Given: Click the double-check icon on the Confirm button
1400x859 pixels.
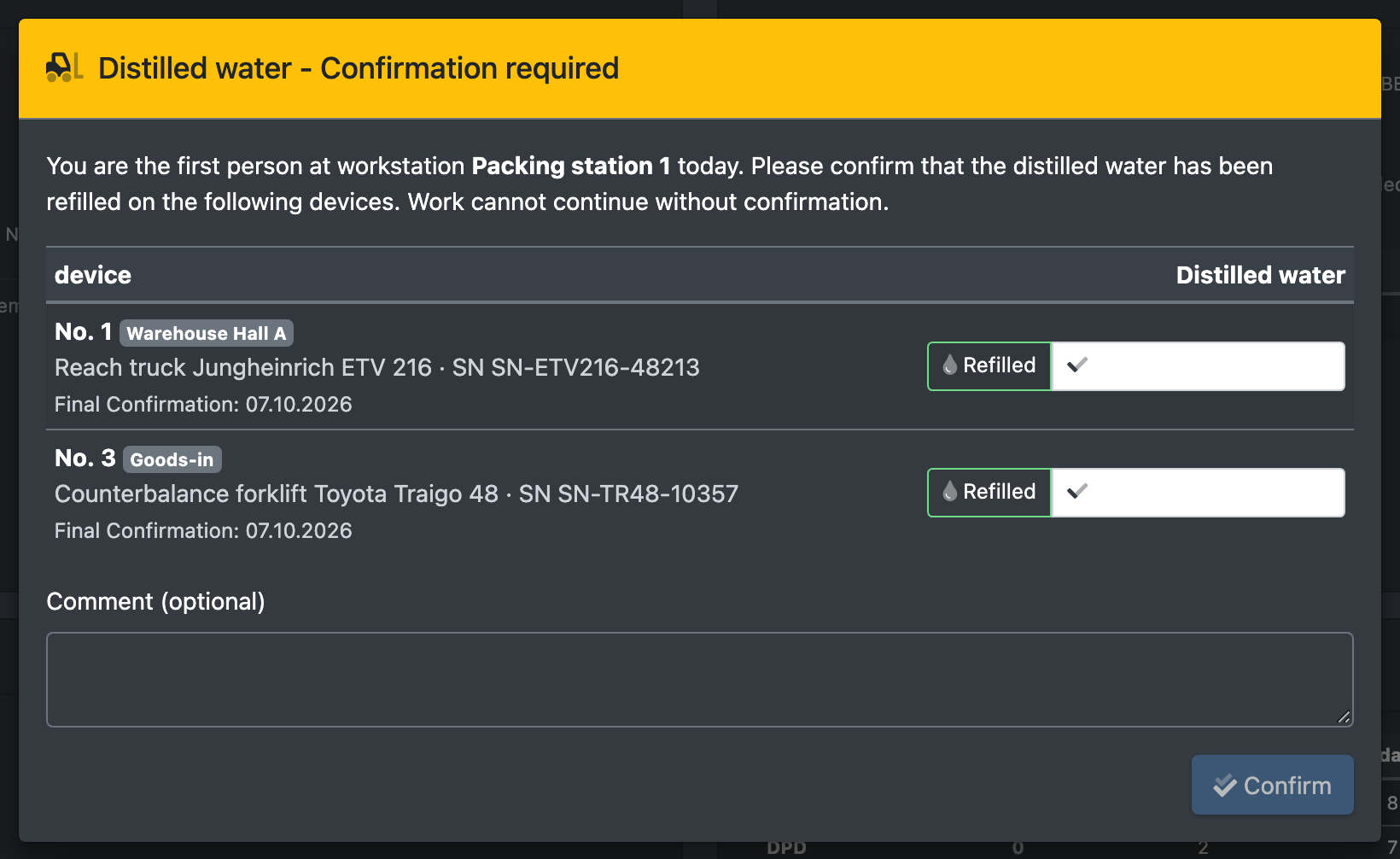Looking at the screenshot, I should pos(1225,786).
